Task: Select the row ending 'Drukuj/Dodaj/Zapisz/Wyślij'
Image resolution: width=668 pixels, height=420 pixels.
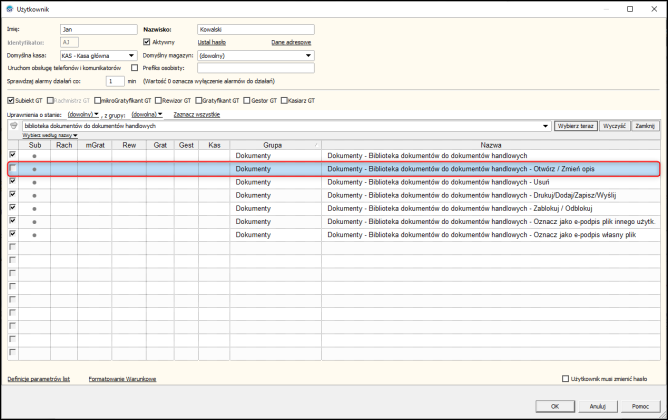Action: 334,195
